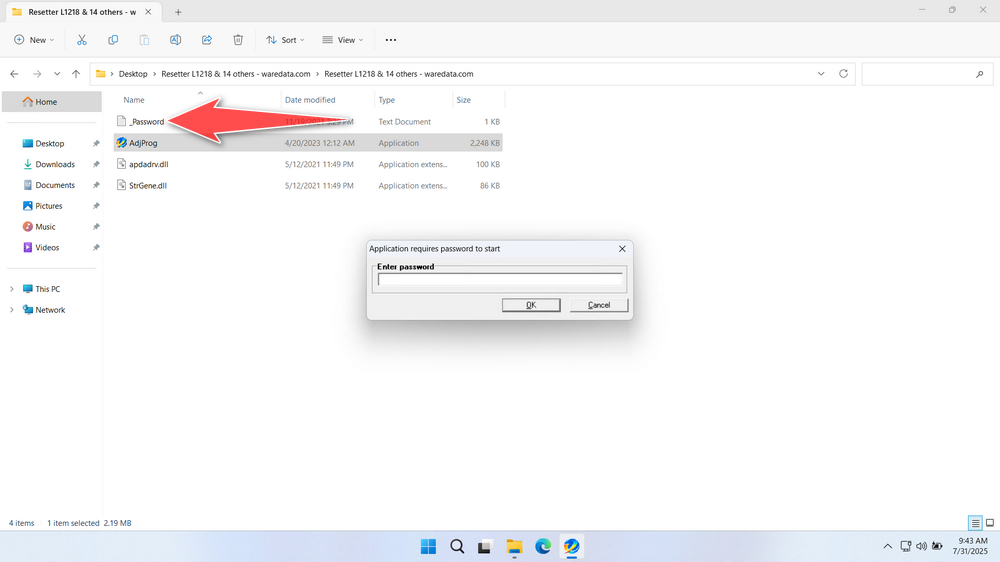1000x562 pixels.
Task: Click Desktop breadcrumb in address bar
Action: [x=133, y=74]
